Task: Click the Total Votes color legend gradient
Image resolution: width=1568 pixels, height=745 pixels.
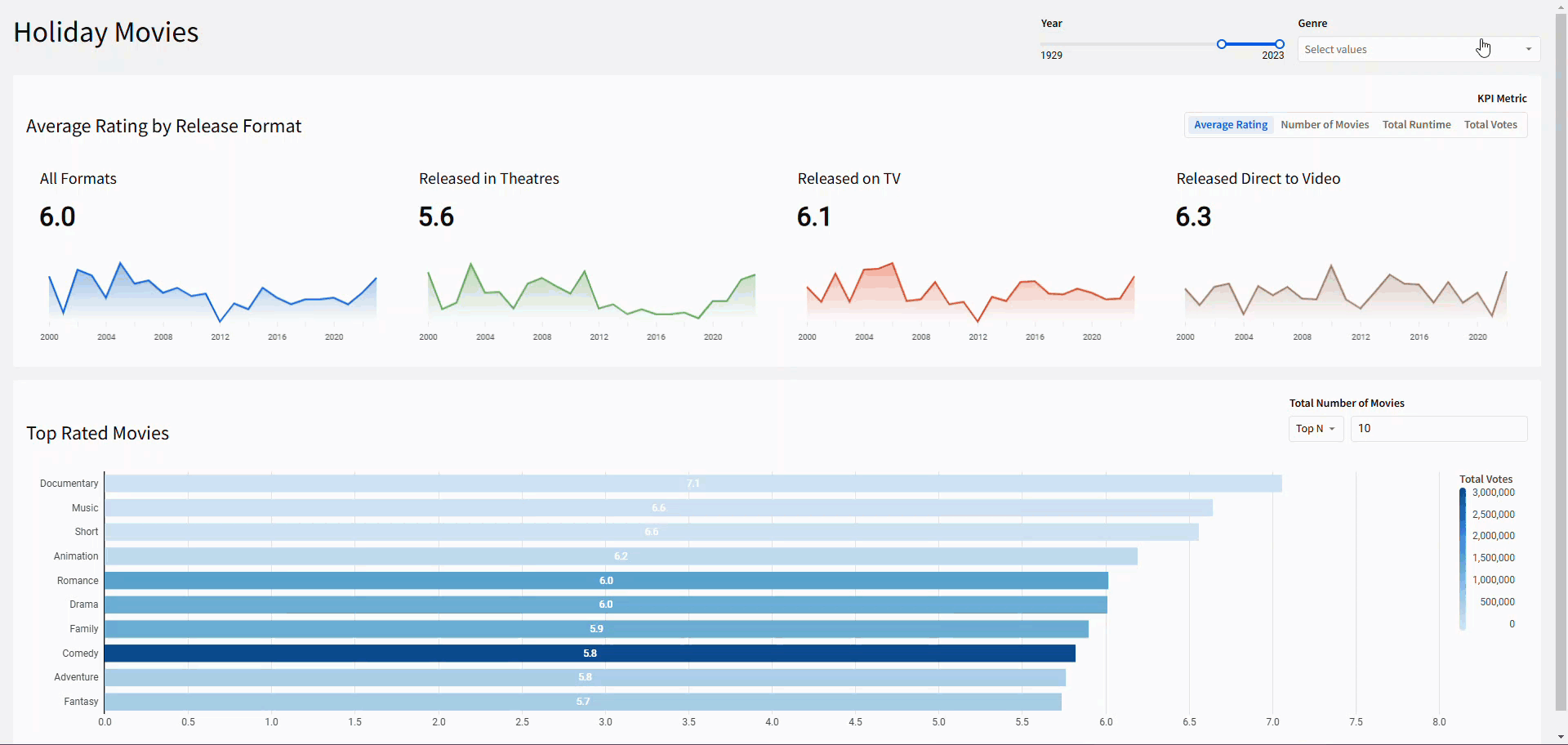Action: [1463, 559]
